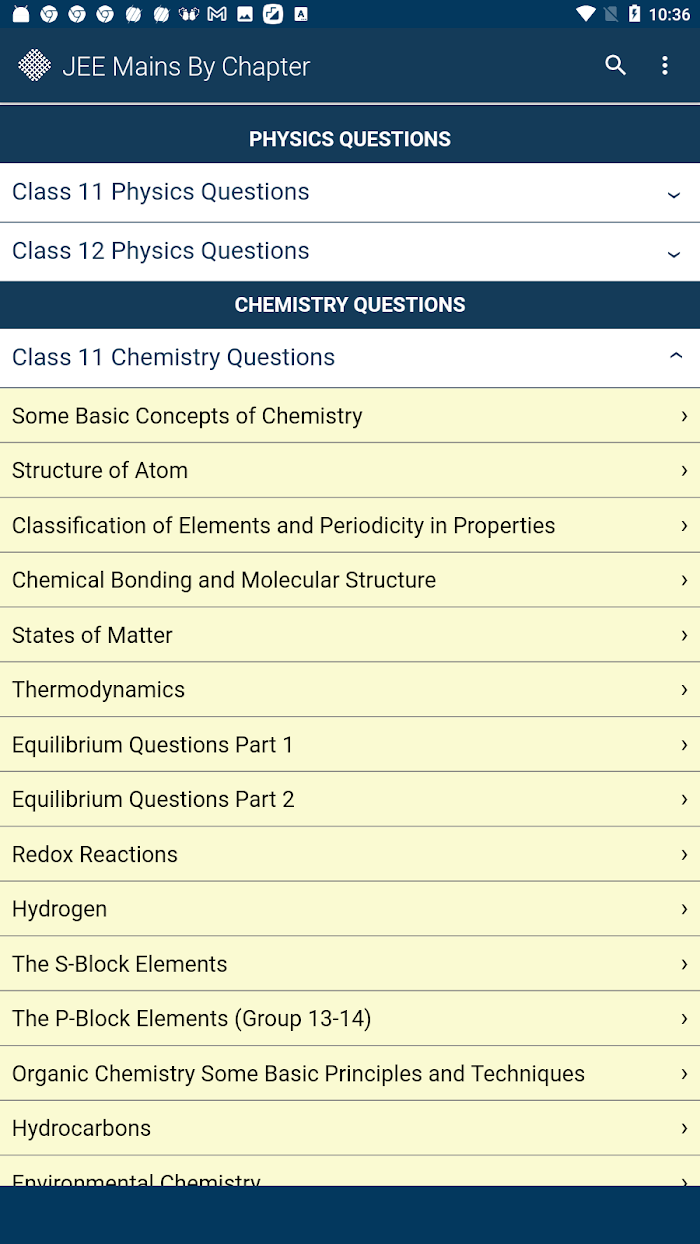Click the arrow next to Hydrocarbons
Viewport: 700px width, 1244px height.
684,1128
